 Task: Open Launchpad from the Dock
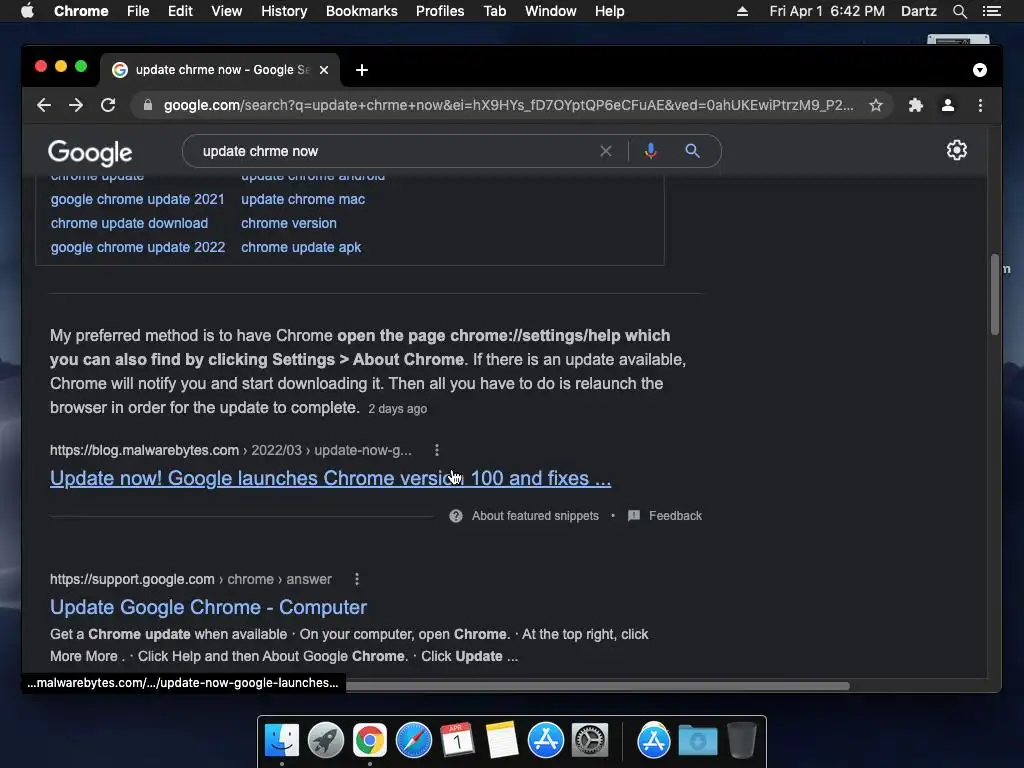[x=326, y=741]
